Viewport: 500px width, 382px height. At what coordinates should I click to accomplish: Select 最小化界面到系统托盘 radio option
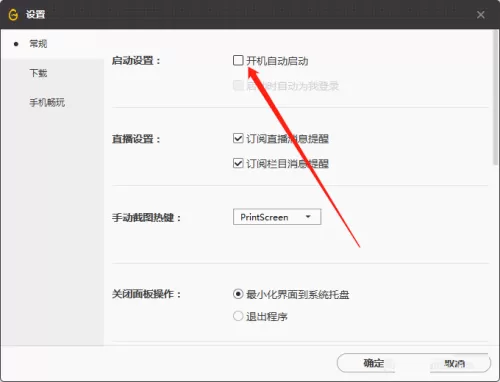238,294
